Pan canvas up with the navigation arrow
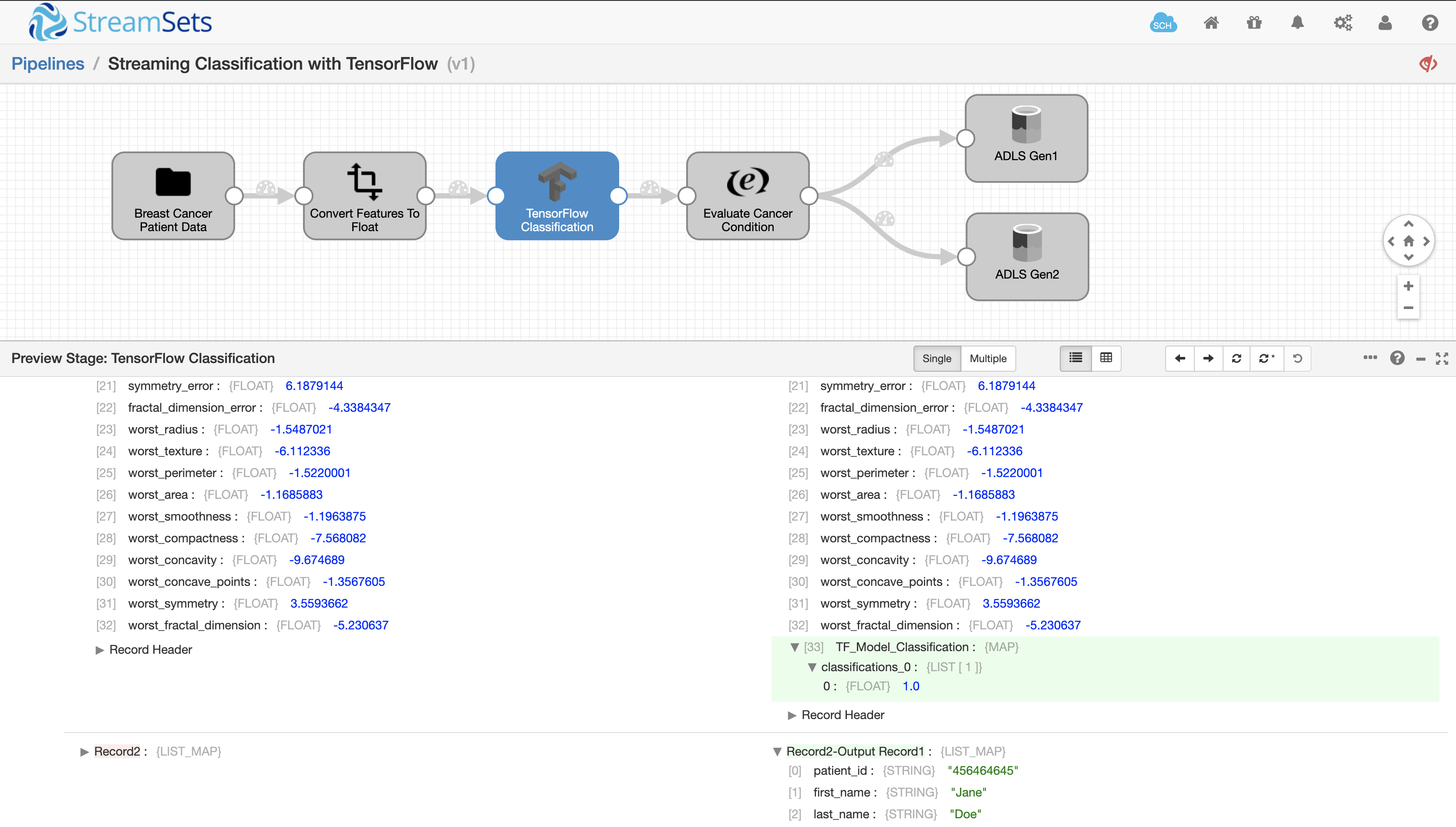The image size is (1456, 827). tap(1408, 224)
